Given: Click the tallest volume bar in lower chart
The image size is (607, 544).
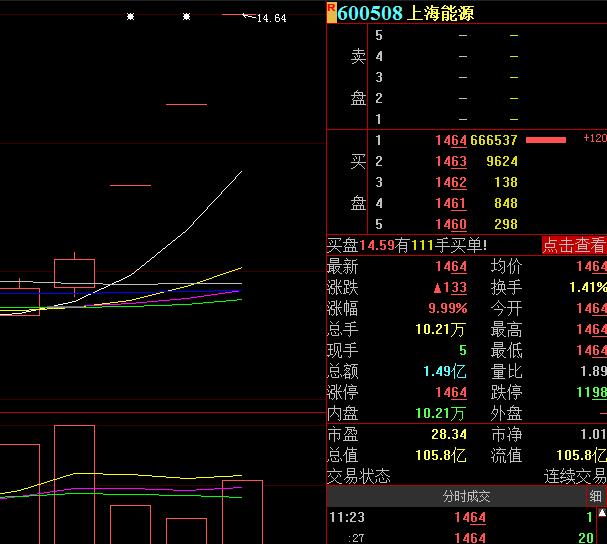Looking at the screenshot, I should pyautogui.click(x=74, y=484).
